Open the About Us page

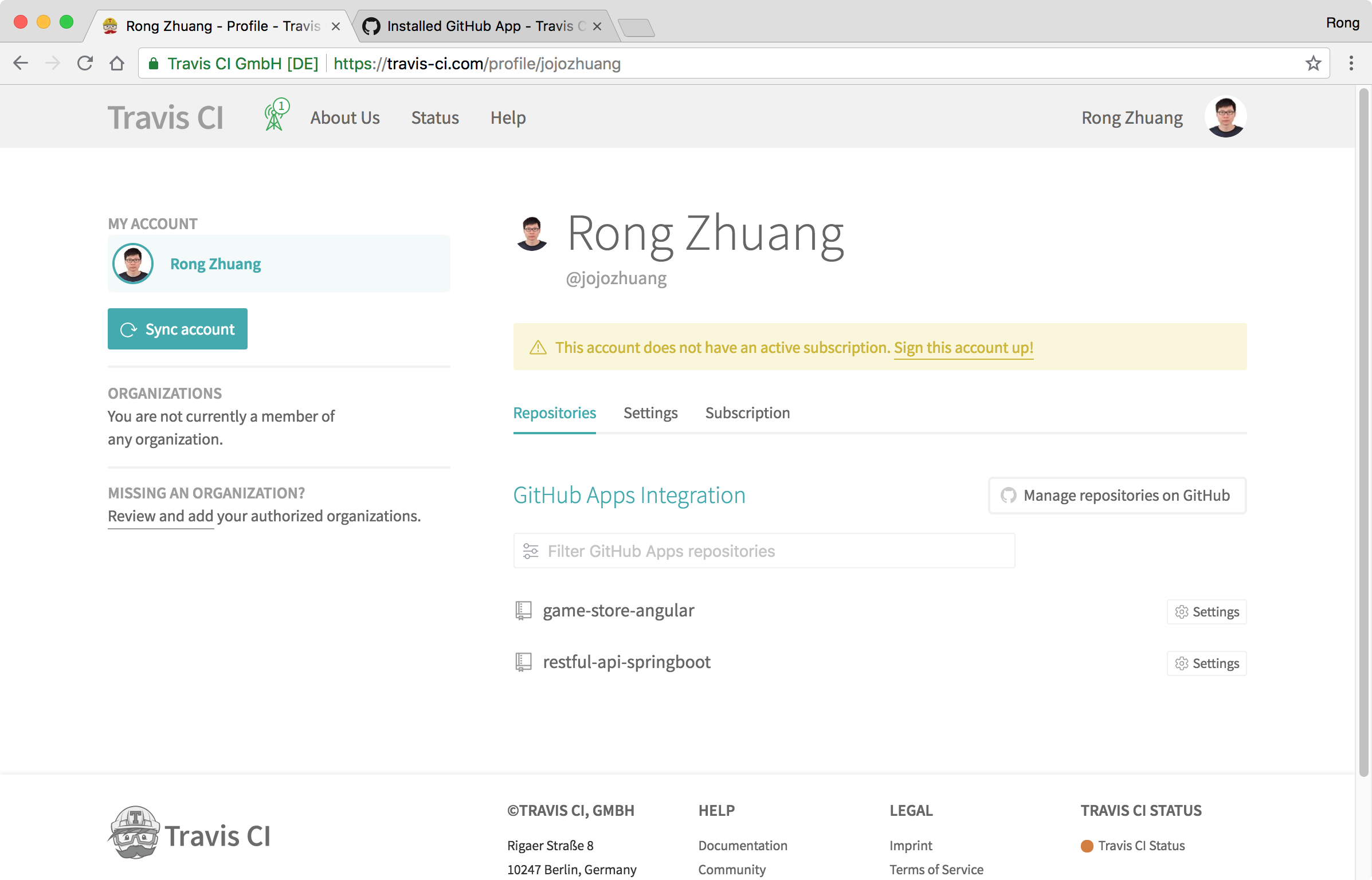345,117
